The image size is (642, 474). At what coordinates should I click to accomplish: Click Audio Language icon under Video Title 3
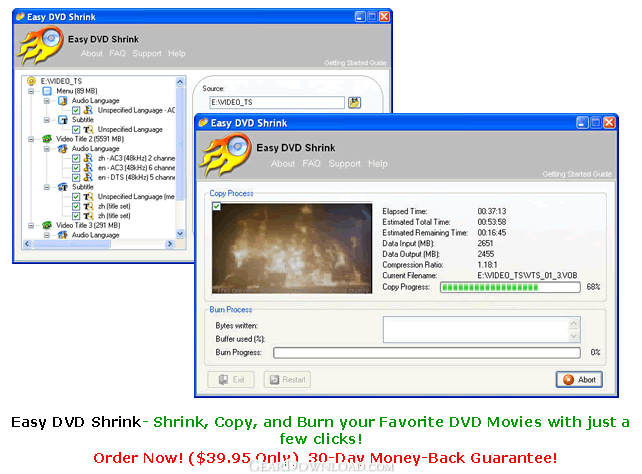click(63, 235)
